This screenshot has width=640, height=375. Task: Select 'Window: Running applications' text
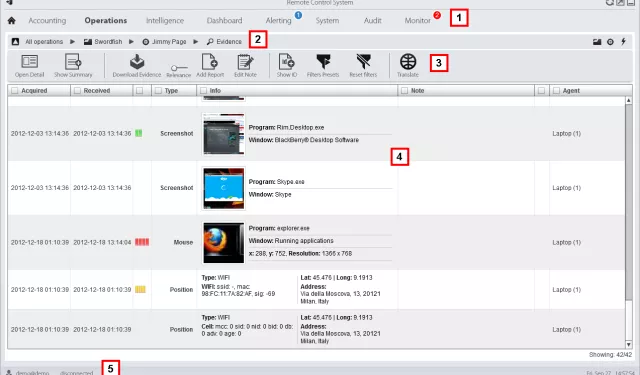pyautogui.click(x=291, y=241)
